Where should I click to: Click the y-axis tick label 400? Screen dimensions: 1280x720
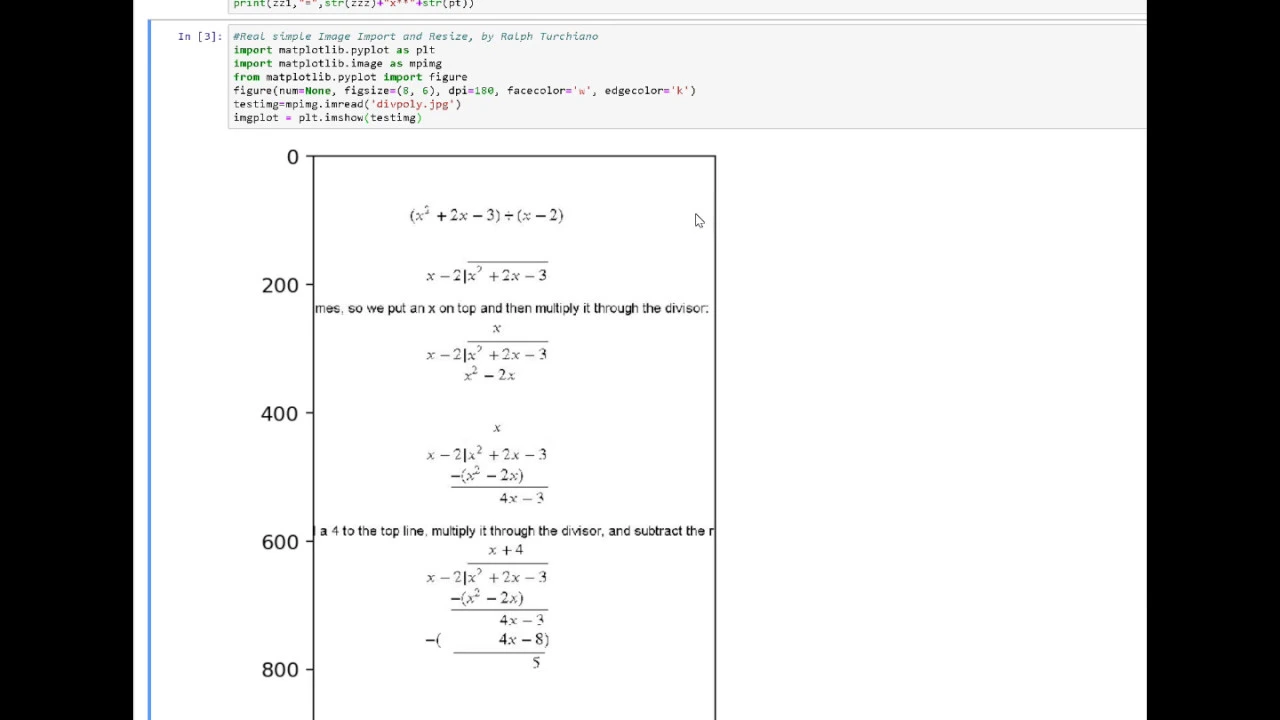coord(280,413)
